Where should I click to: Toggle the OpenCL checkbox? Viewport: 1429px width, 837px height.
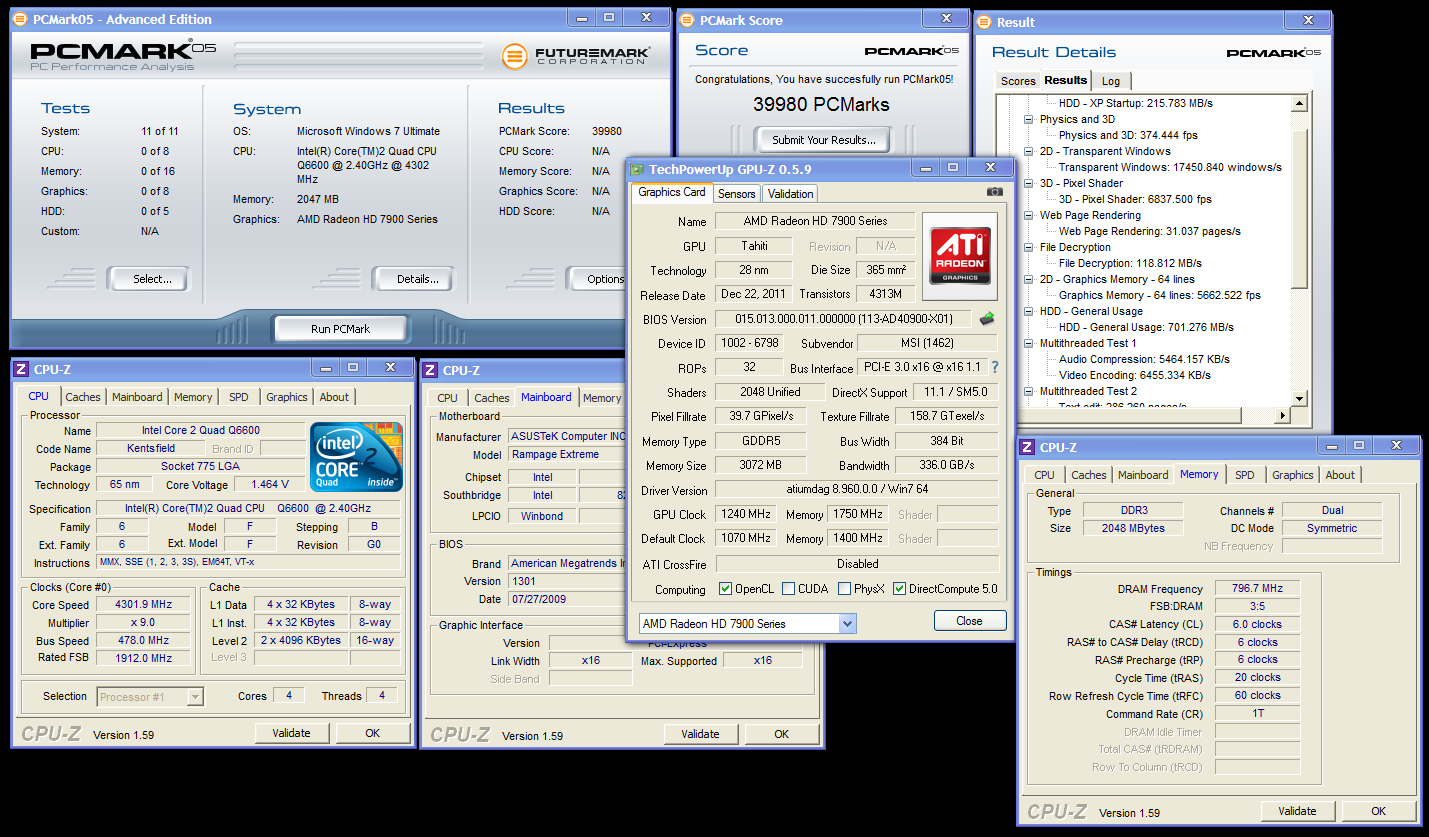[725, 589]
